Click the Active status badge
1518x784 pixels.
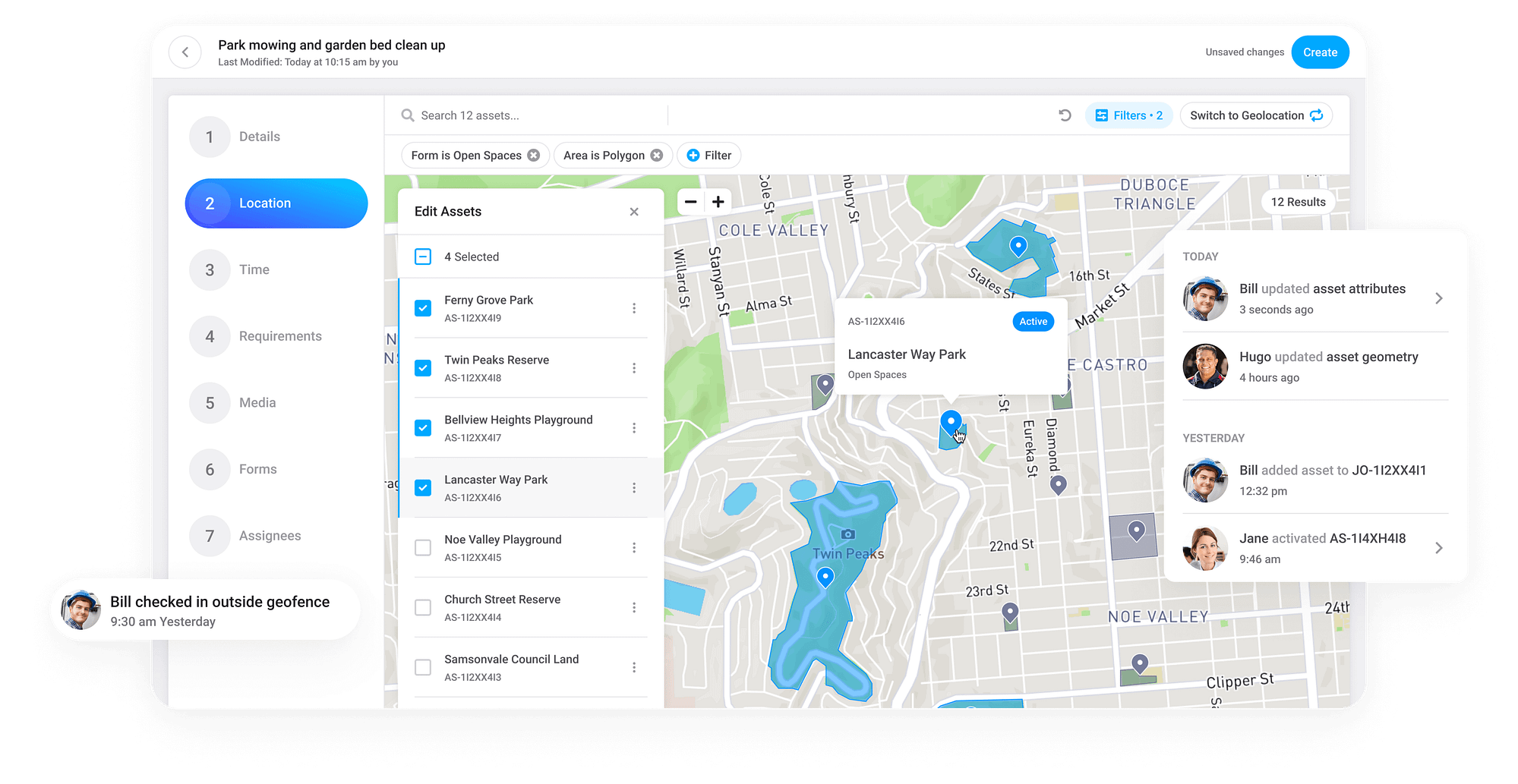coord(1033,322)
